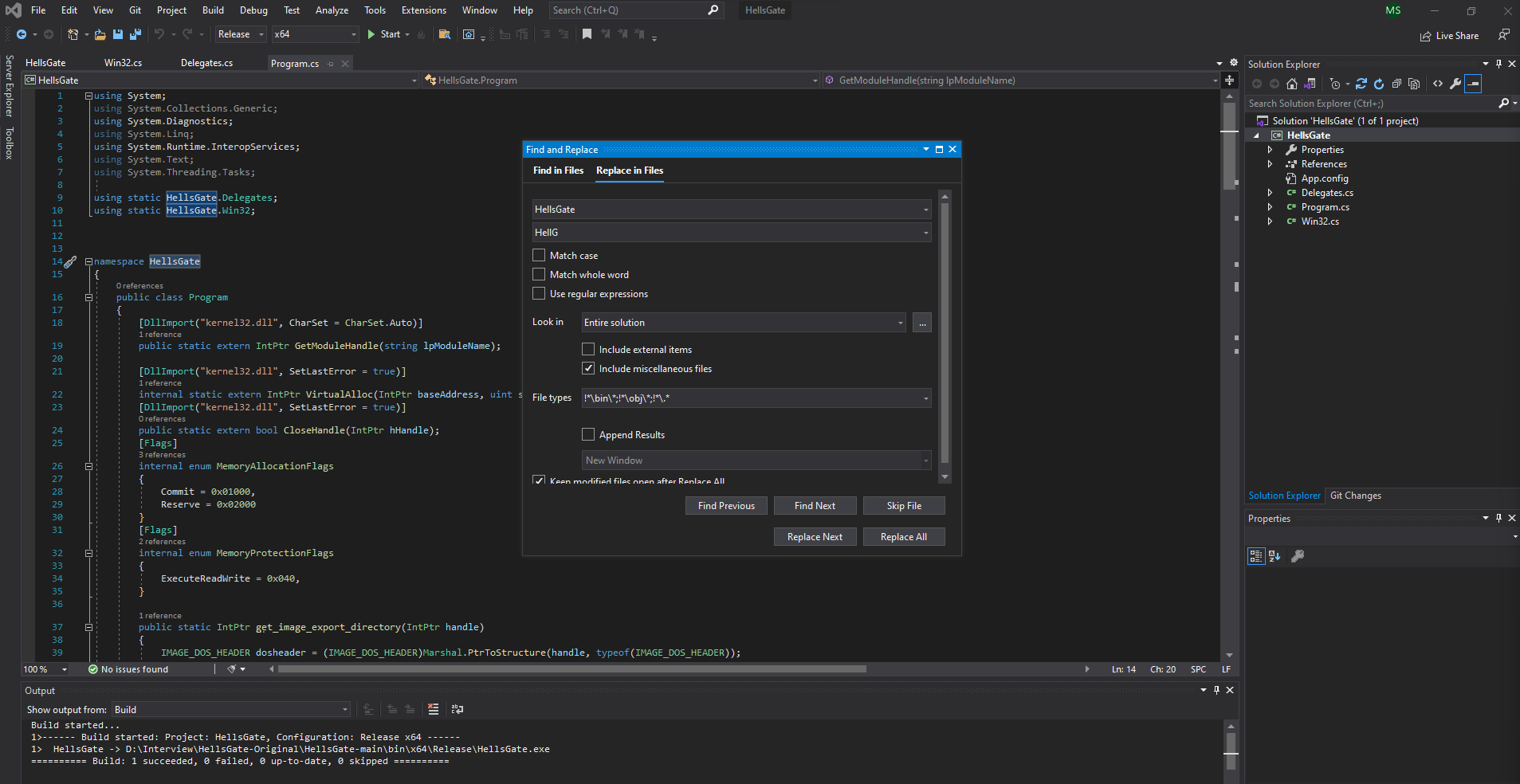
Task: Click Collapse All icon in Solution Explorer
Action: (1396, 84)
